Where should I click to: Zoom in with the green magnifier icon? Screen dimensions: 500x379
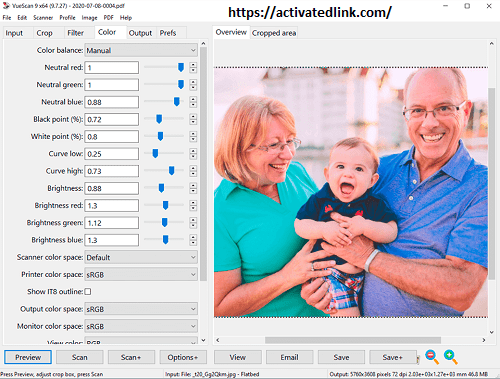451,357
